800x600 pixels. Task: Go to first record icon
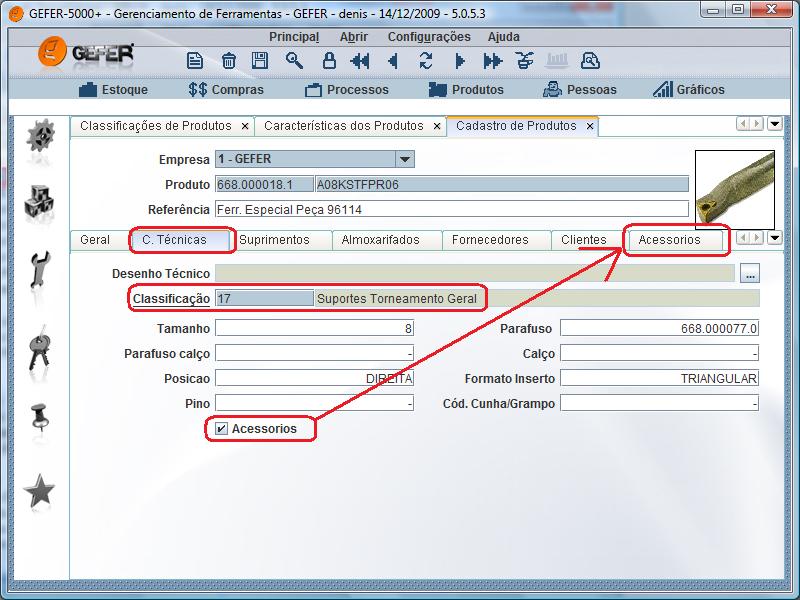[360, 61]
